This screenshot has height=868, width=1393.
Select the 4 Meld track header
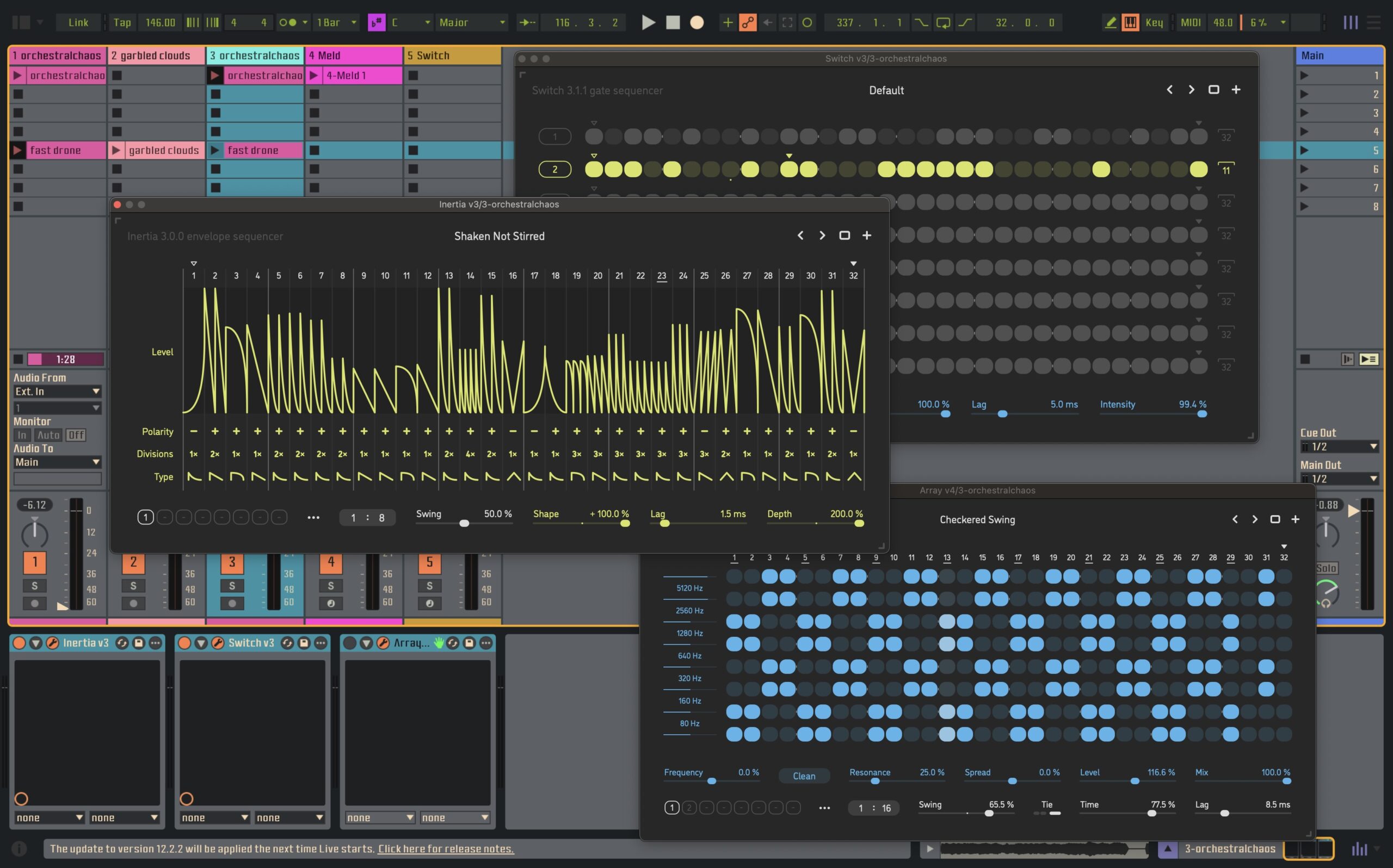[x=353, y=55]
